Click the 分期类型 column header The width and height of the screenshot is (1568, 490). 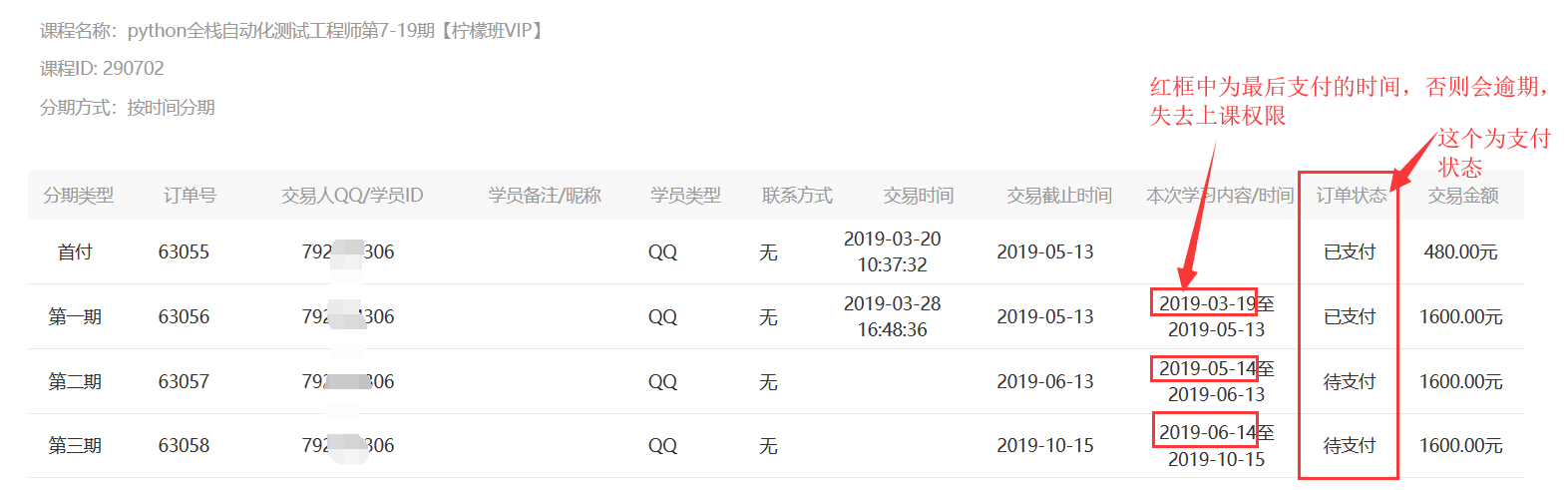tap(78, 196)
